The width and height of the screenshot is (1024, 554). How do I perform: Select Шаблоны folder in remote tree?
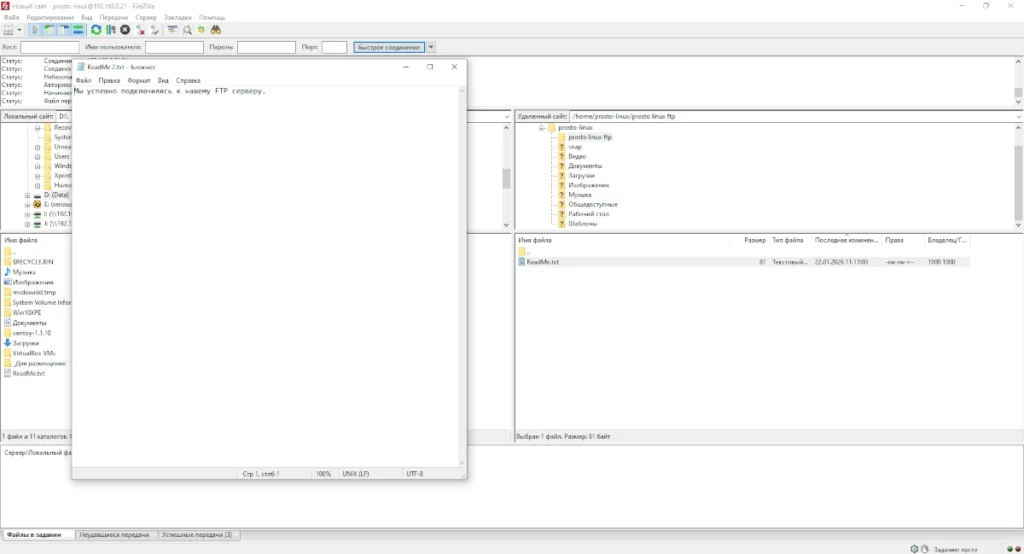point(583,223)
